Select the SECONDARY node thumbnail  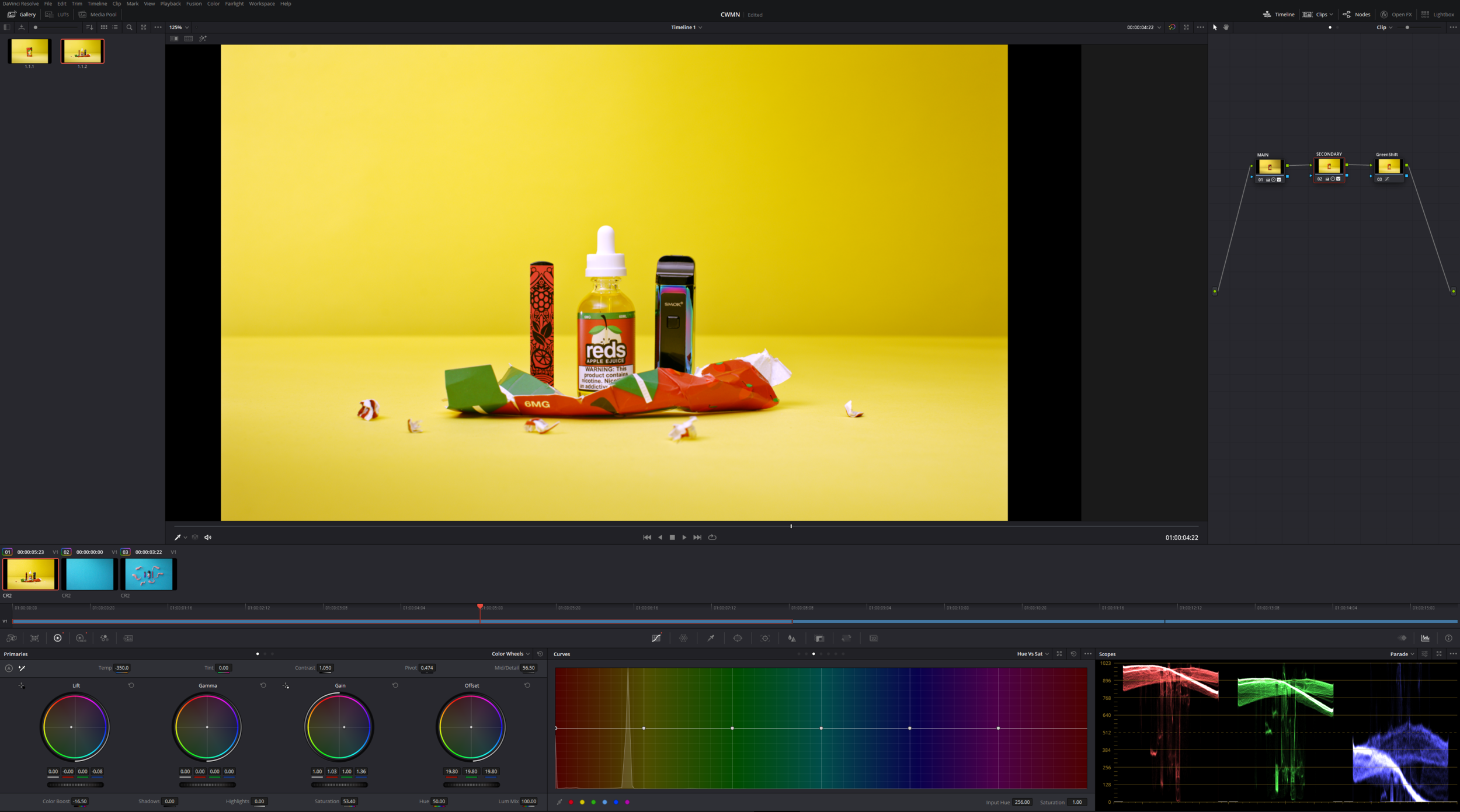[1329, 166]
